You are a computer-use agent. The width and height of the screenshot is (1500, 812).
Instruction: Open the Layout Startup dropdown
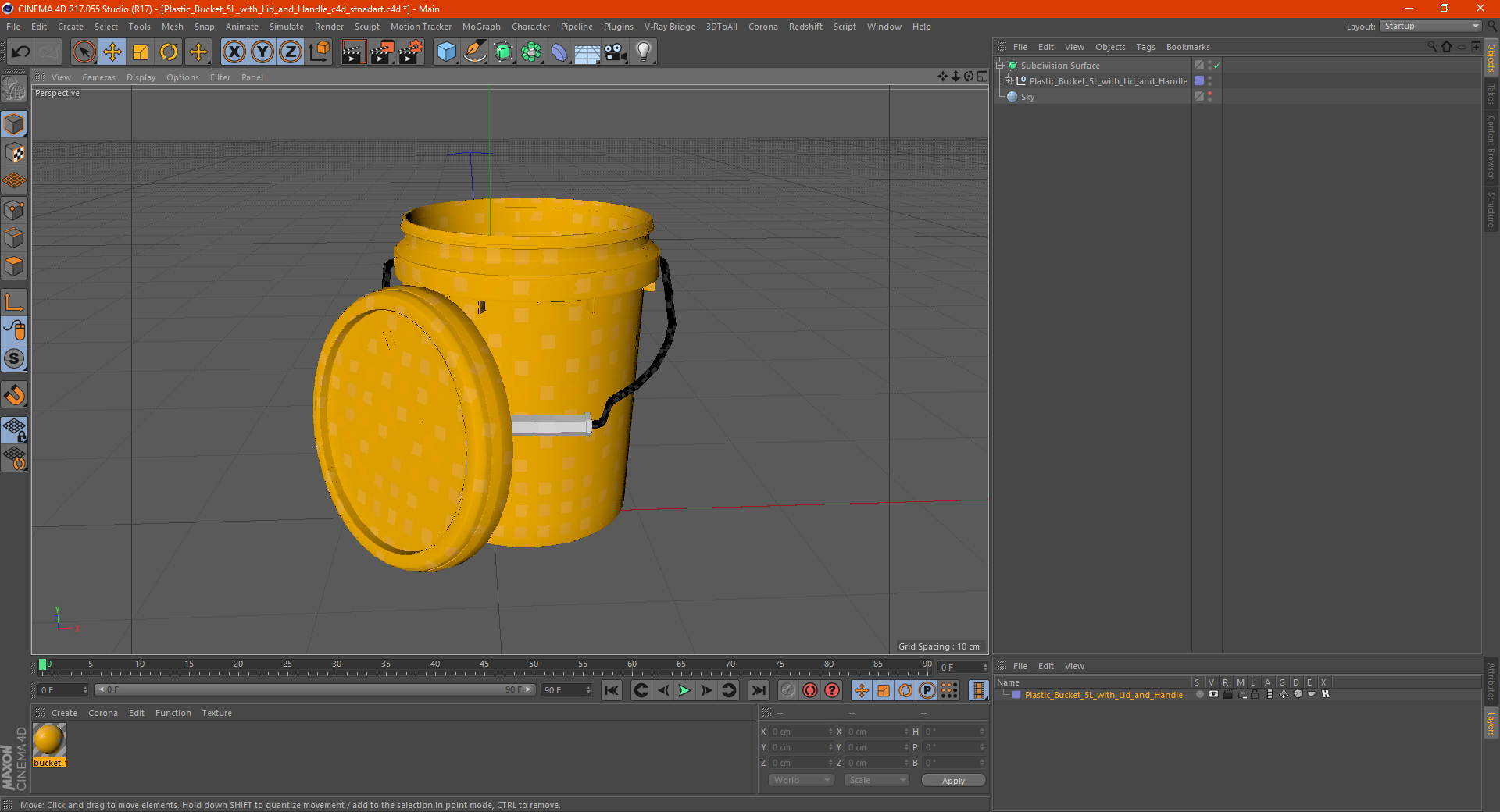(1430, 26)
